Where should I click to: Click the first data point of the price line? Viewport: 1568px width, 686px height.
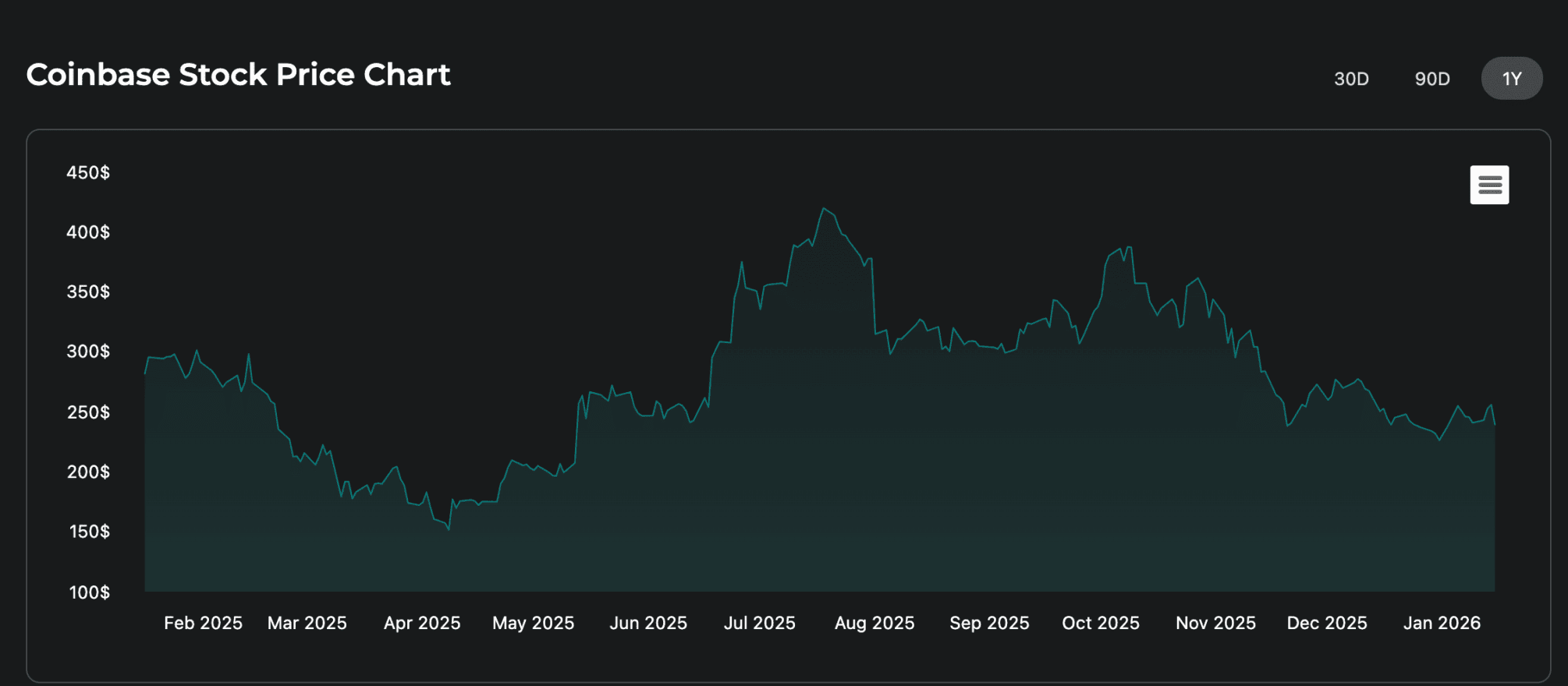[x=145, y=373]
